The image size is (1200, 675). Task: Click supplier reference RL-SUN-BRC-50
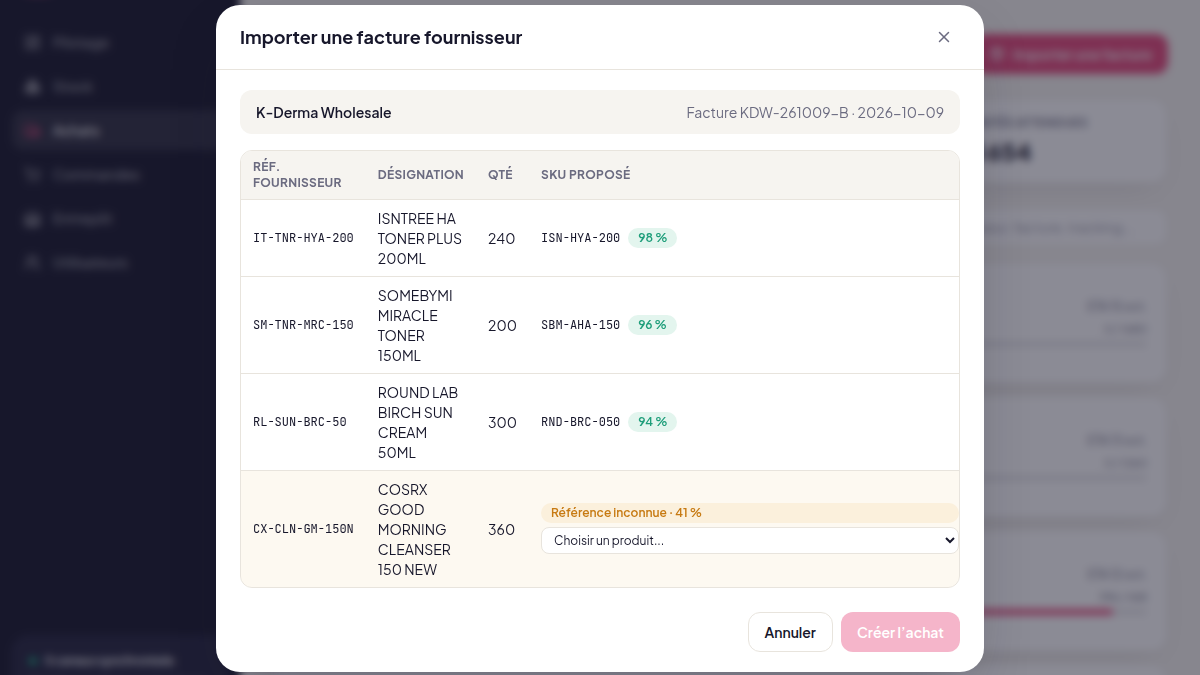300,422
